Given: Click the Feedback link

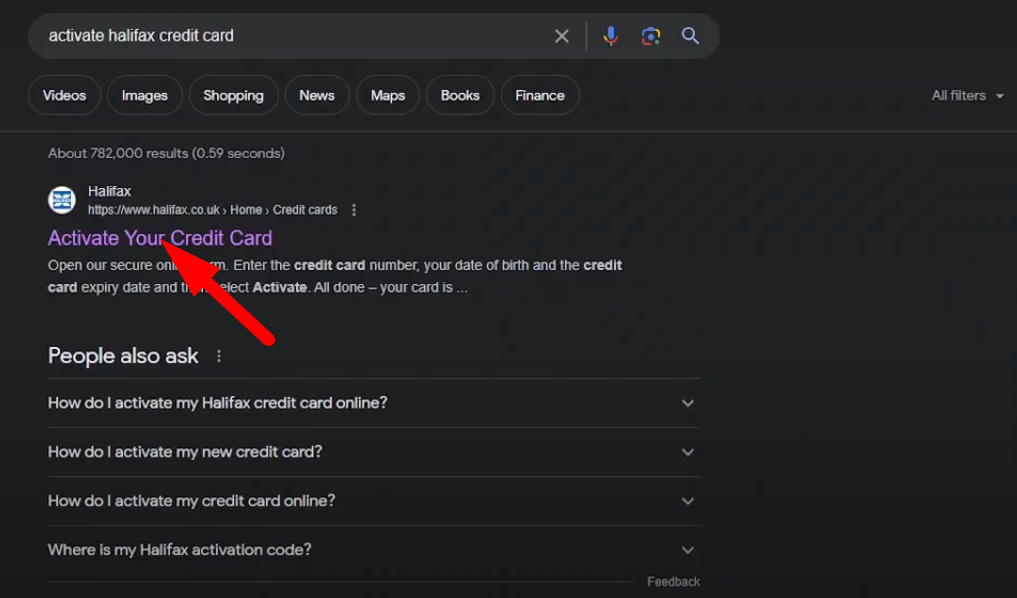Looking at the screenshot, I should coord(673,582).
